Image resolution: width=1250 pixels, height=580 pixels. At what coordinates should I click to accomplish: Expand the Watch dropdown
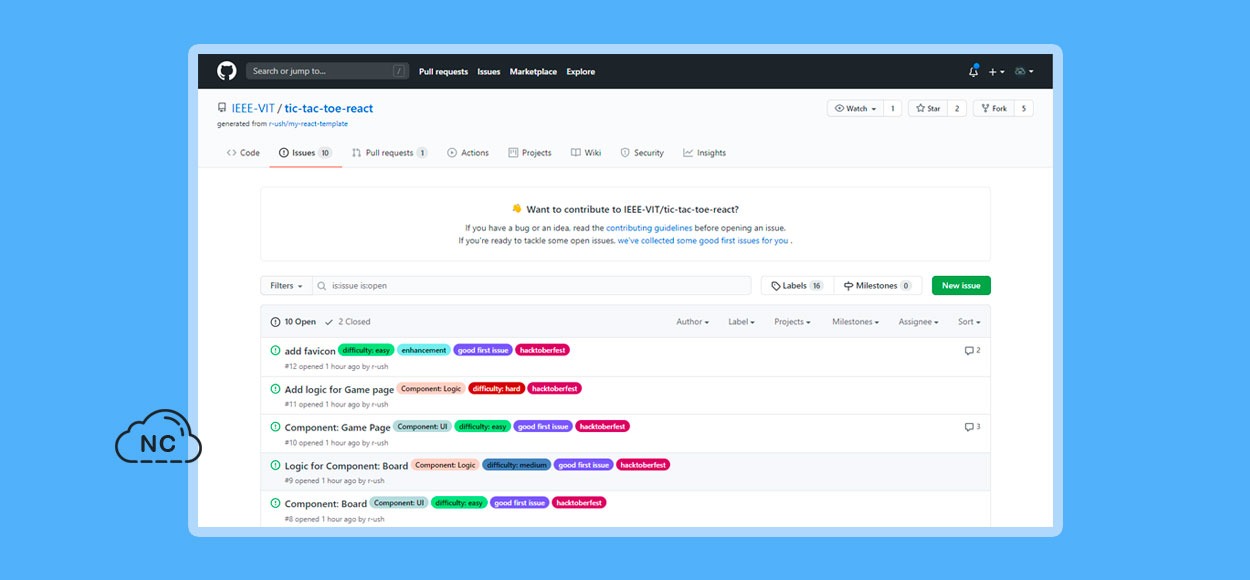click(855, 108)
